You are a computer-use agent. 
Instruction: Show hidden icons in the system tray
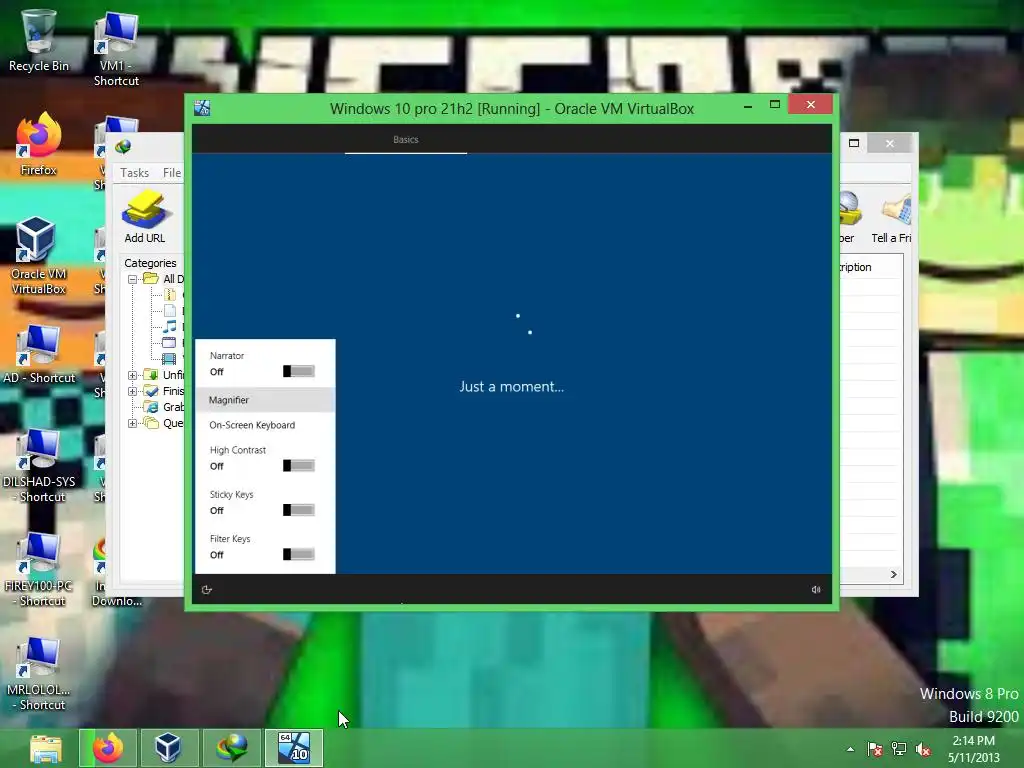(850, 749)
